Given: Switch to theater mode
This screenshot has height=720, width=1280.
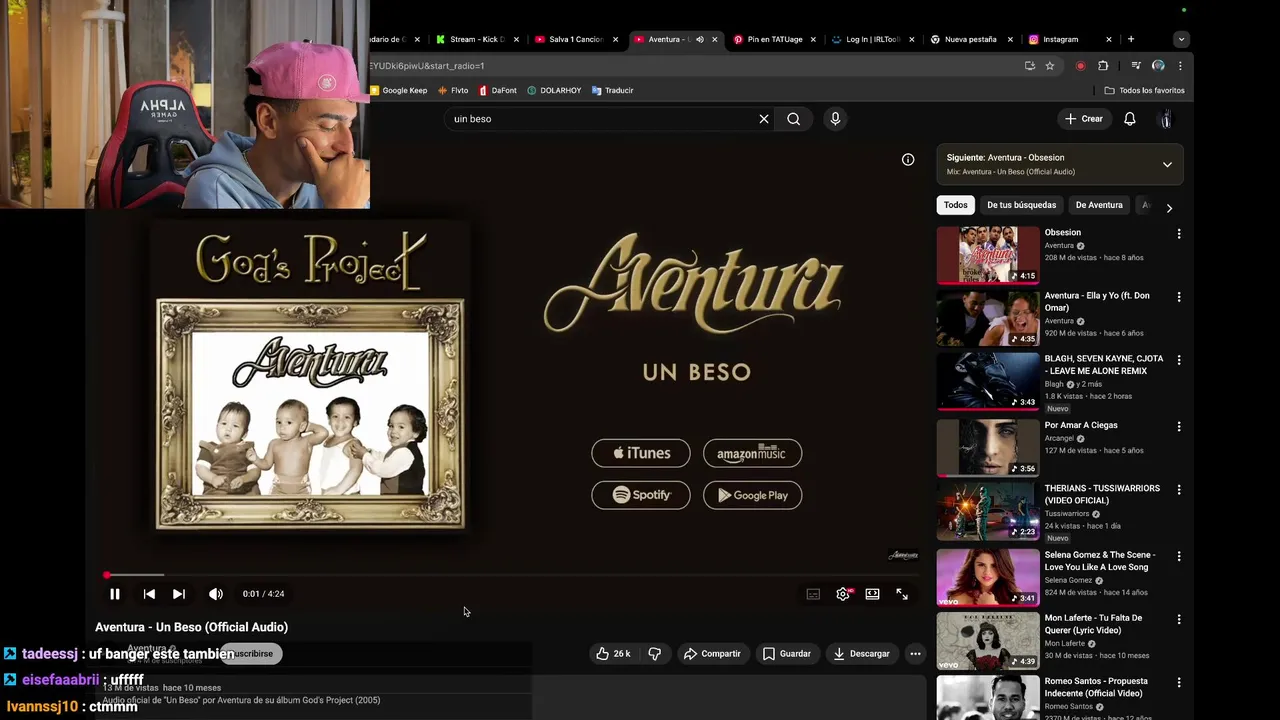Looking at the screenshot, I should pos(872,594).
